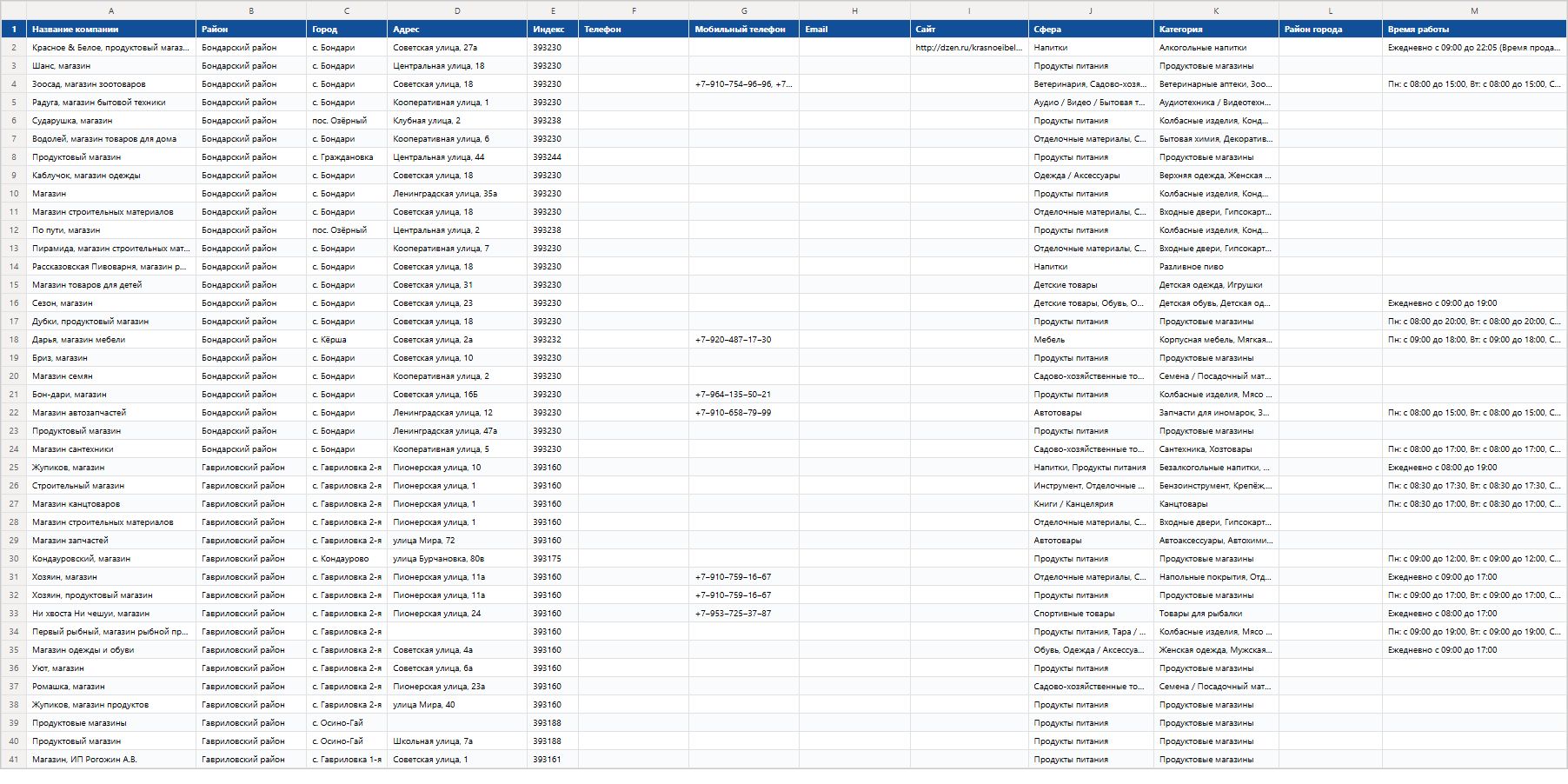Screen dimensions: 1568x784
Task: Select the 'Шанс, магазин' cell
Action: 111,65
